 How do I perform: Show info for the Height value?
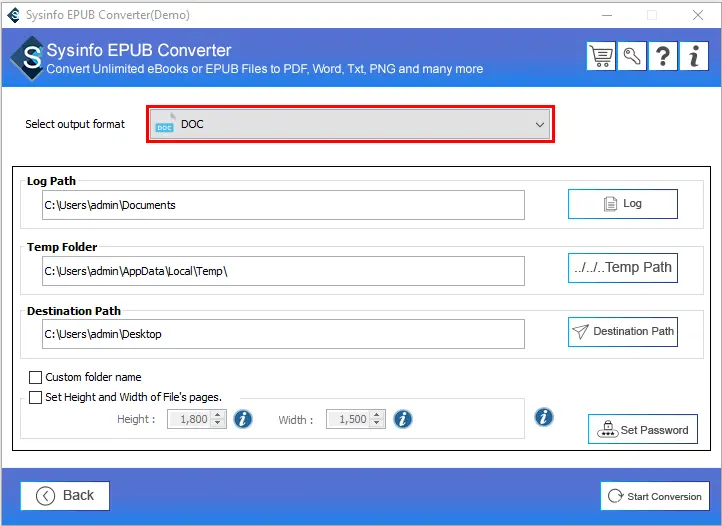(243, 419)
